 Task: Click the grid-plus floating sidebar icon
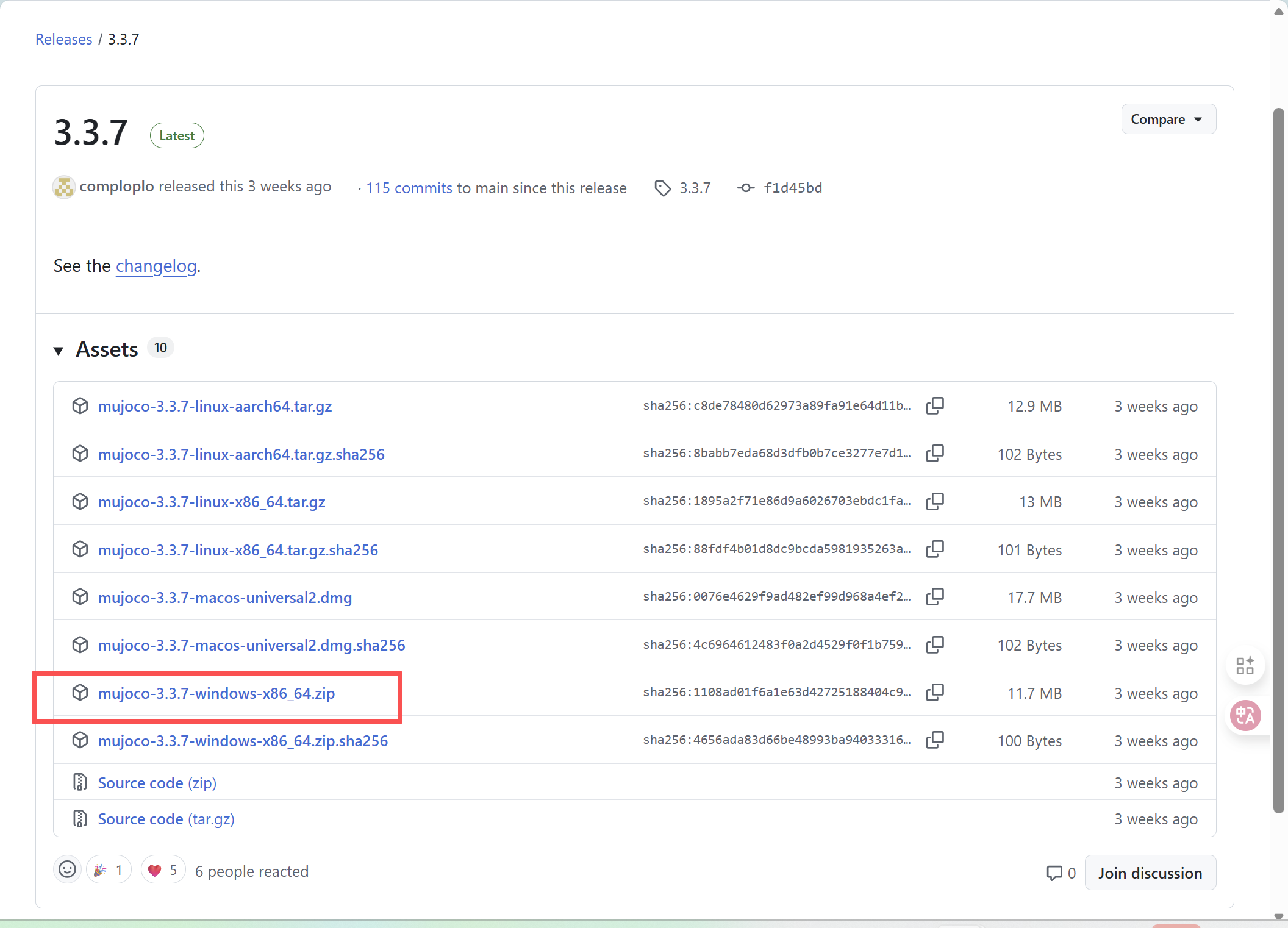click(1245, 665)
